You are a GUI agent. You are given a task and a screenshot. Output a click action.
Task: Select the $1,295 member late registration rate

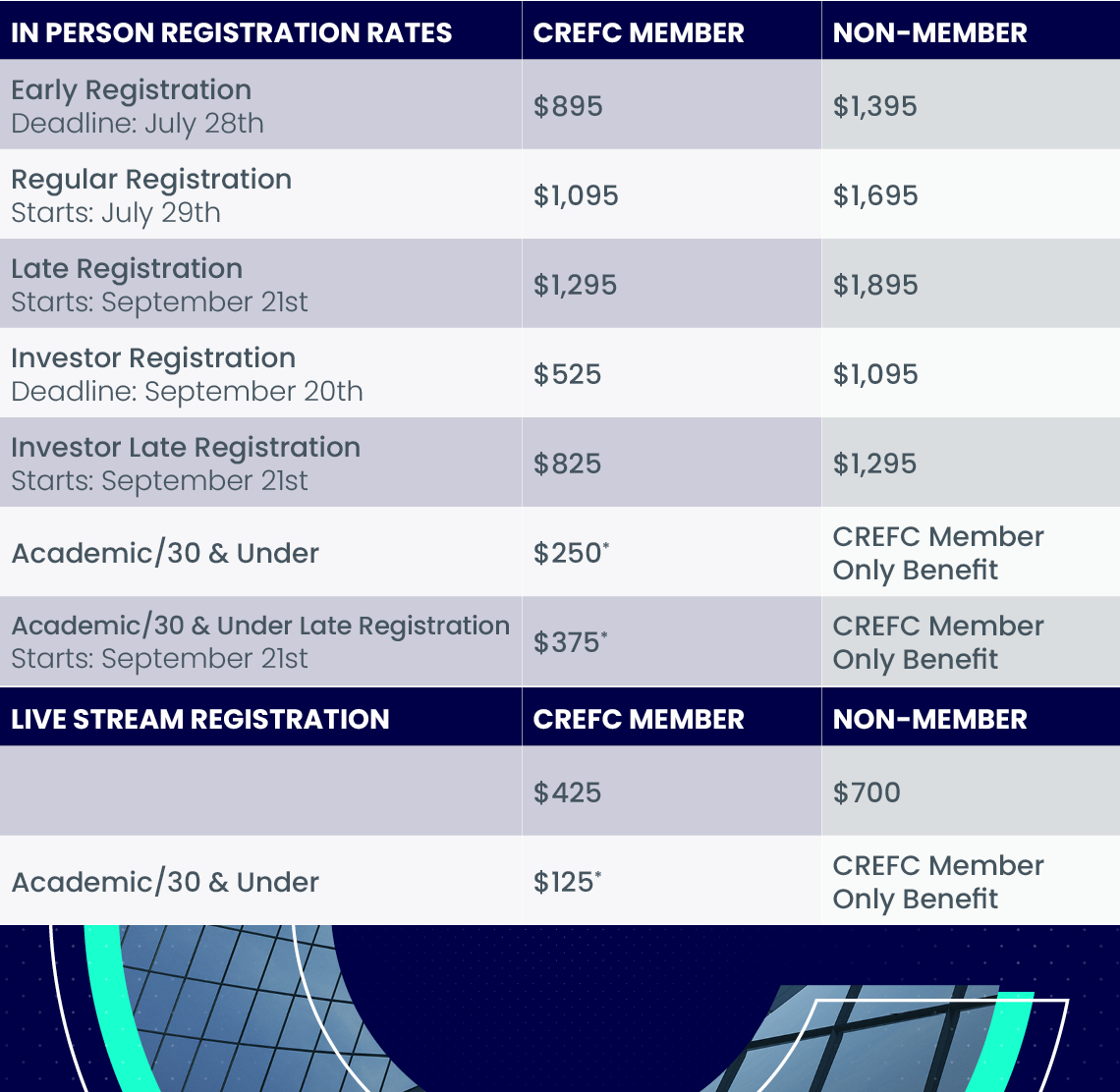tap(575, 285)
